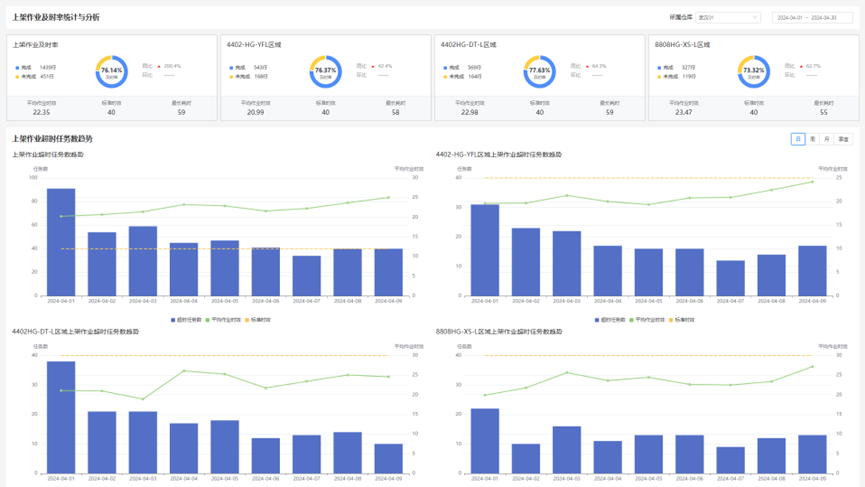Click yellow 未完成 legend dot in 8808HG-XS-L card
The height and width of the screenshot is (487, 865).
[659, 76]
